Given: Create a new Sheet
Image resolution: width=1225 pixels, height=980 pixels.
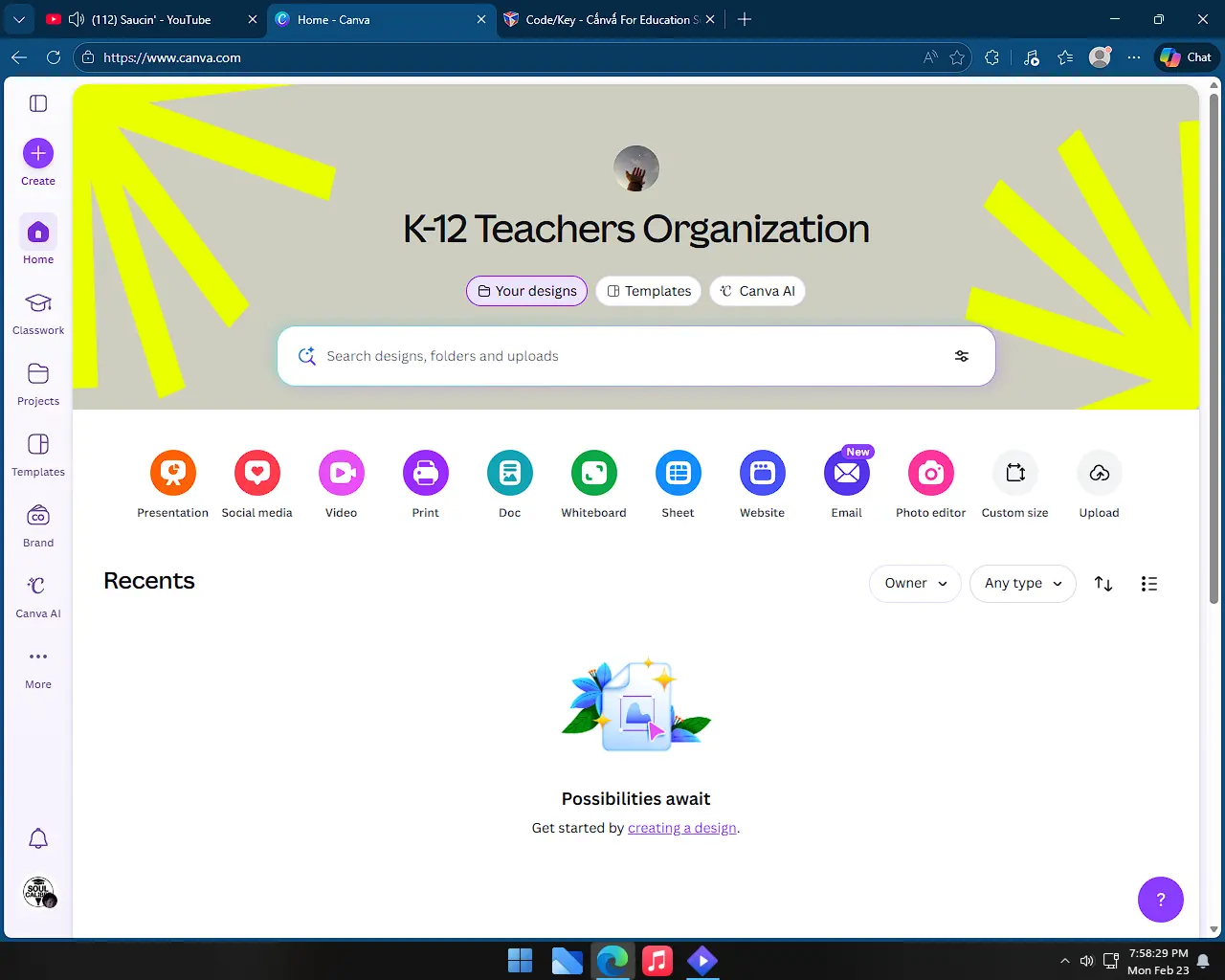Looking at the screenshot, I should tap(678, 484).
